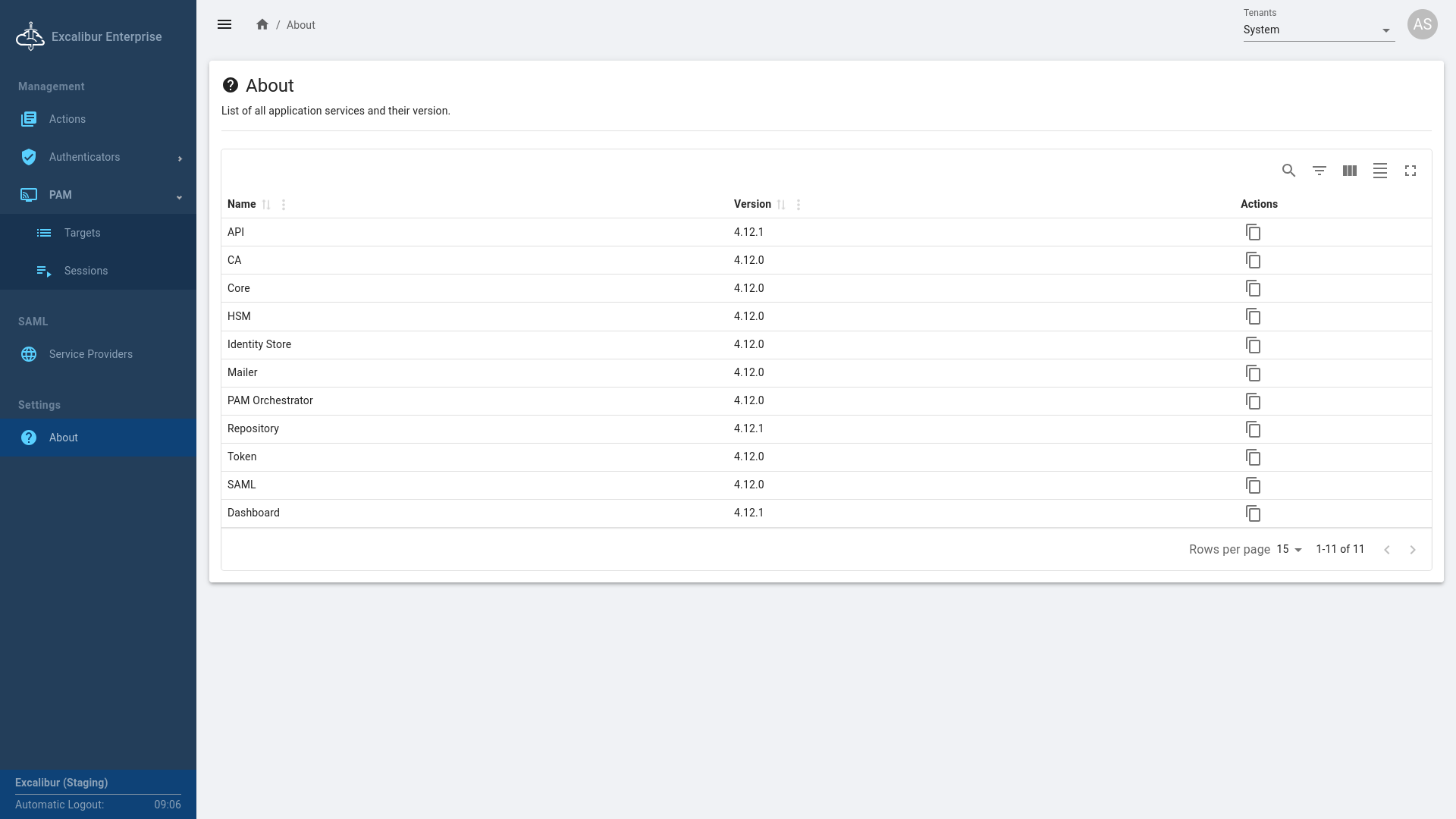Open the AS user avatar
This screenshot has height=819, width=1456.
(1422, 24)
